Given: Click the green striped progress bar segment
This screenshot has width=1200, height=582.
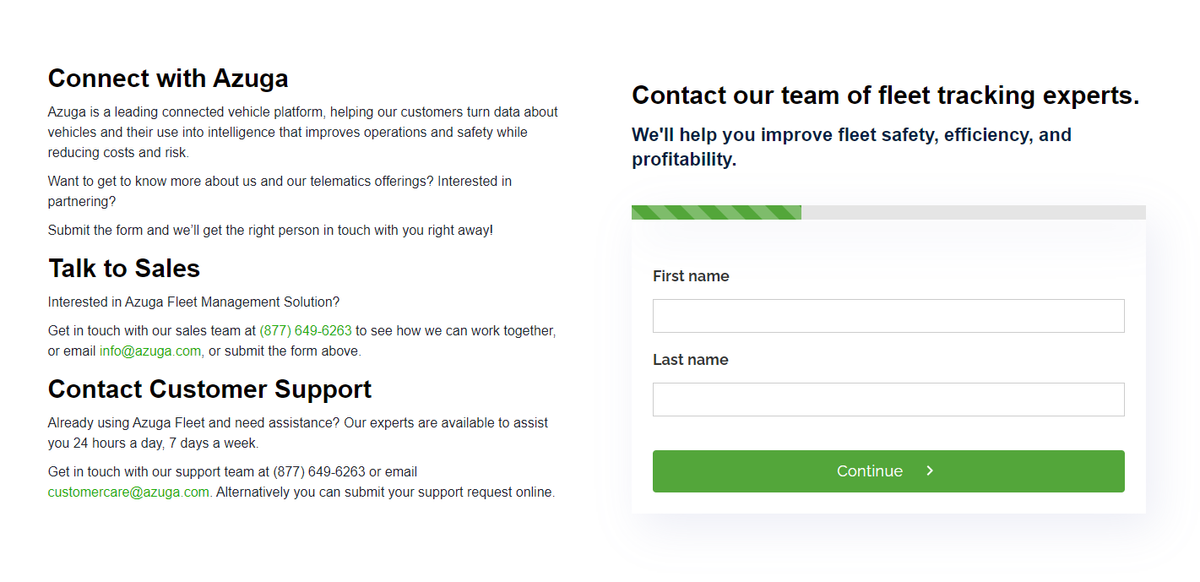Looking at the screenshot, I should click(x=716, y=212).
